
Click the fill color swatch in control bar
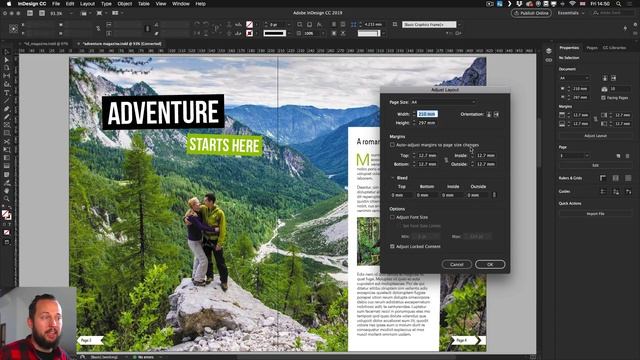coord(249,24)
